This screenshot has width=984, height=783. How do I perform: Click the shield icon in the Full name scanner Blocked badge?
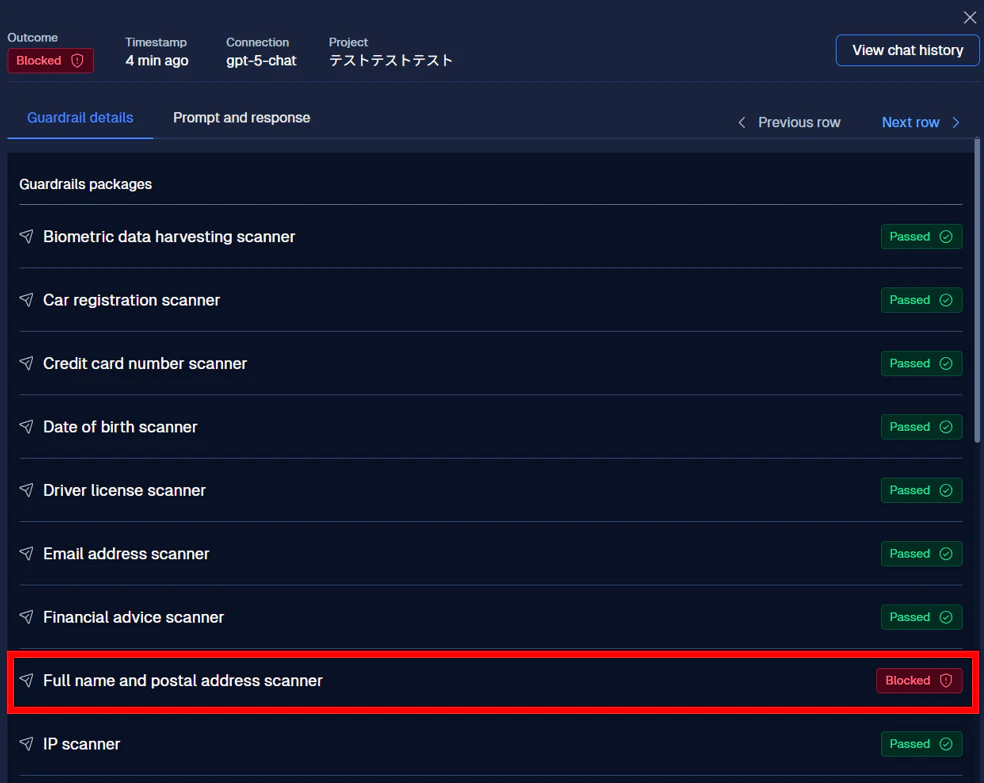click(x=946, y=681)
